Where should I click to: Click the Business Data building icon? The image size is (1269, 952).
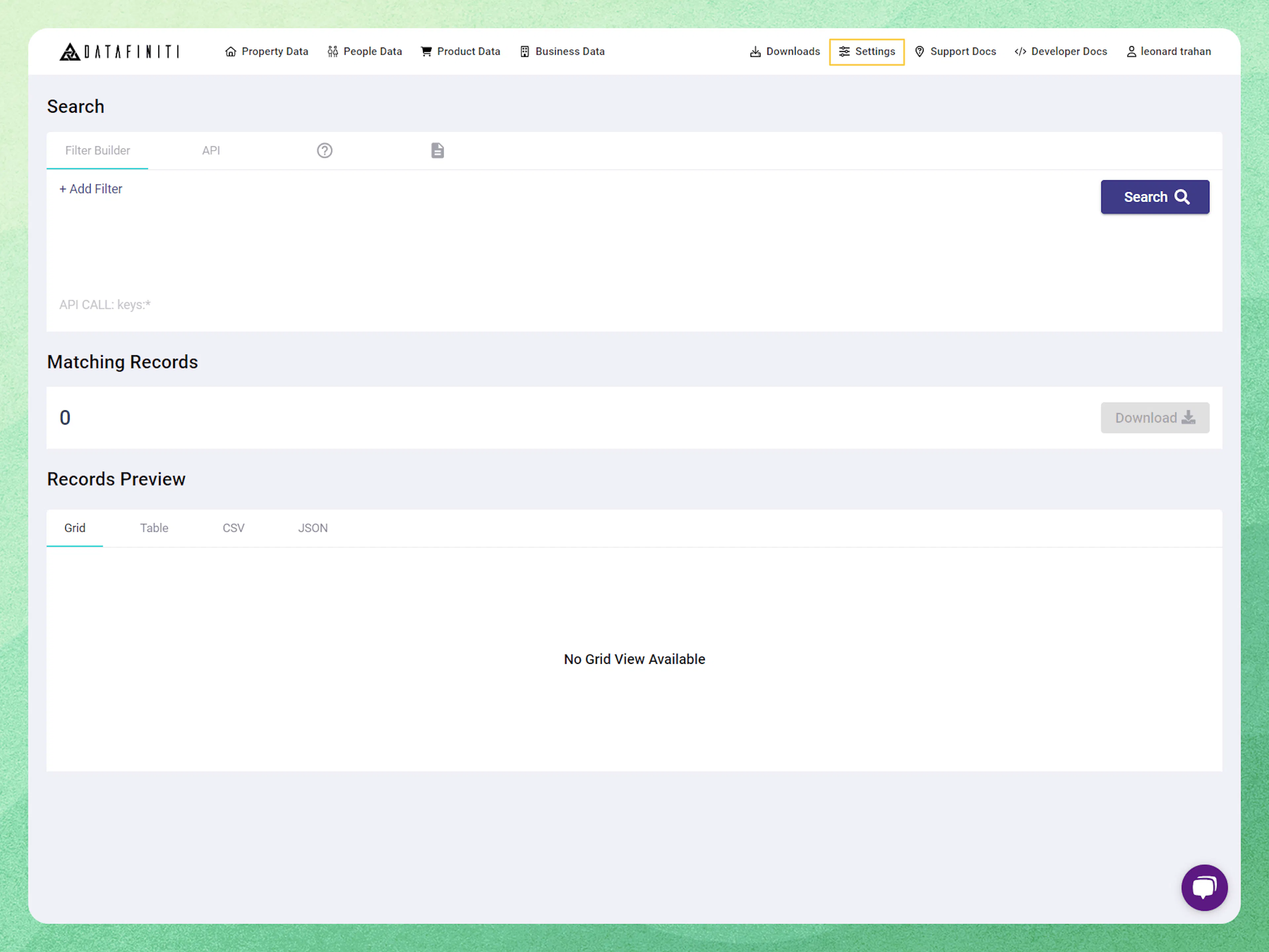(x=525, y=52)
